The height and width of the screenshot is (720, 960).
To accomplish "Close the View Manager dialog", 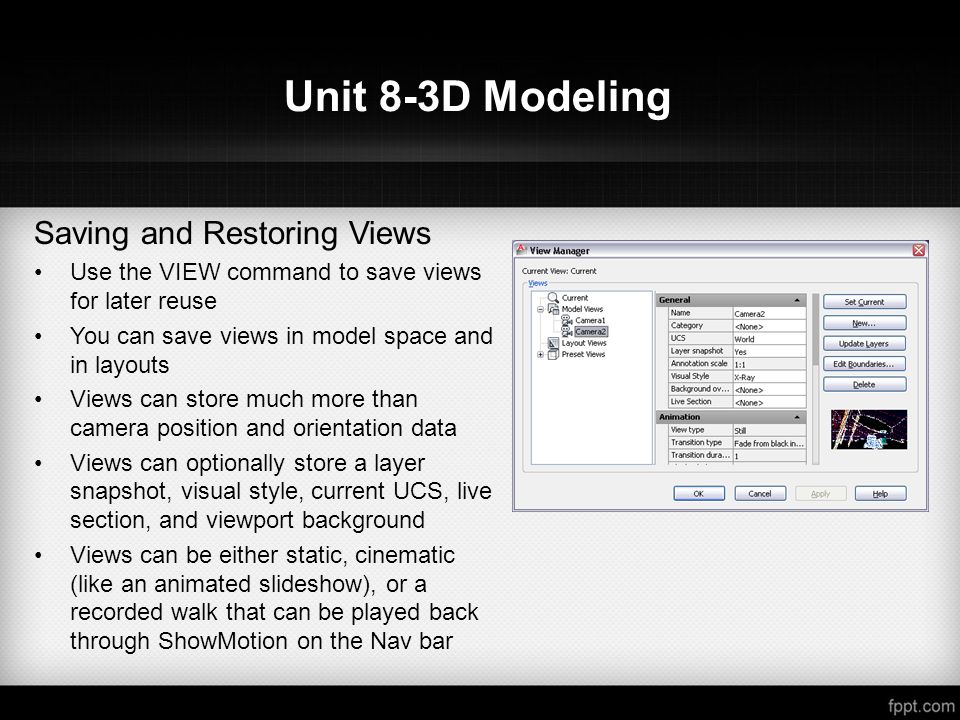I will tap(918, 250).
